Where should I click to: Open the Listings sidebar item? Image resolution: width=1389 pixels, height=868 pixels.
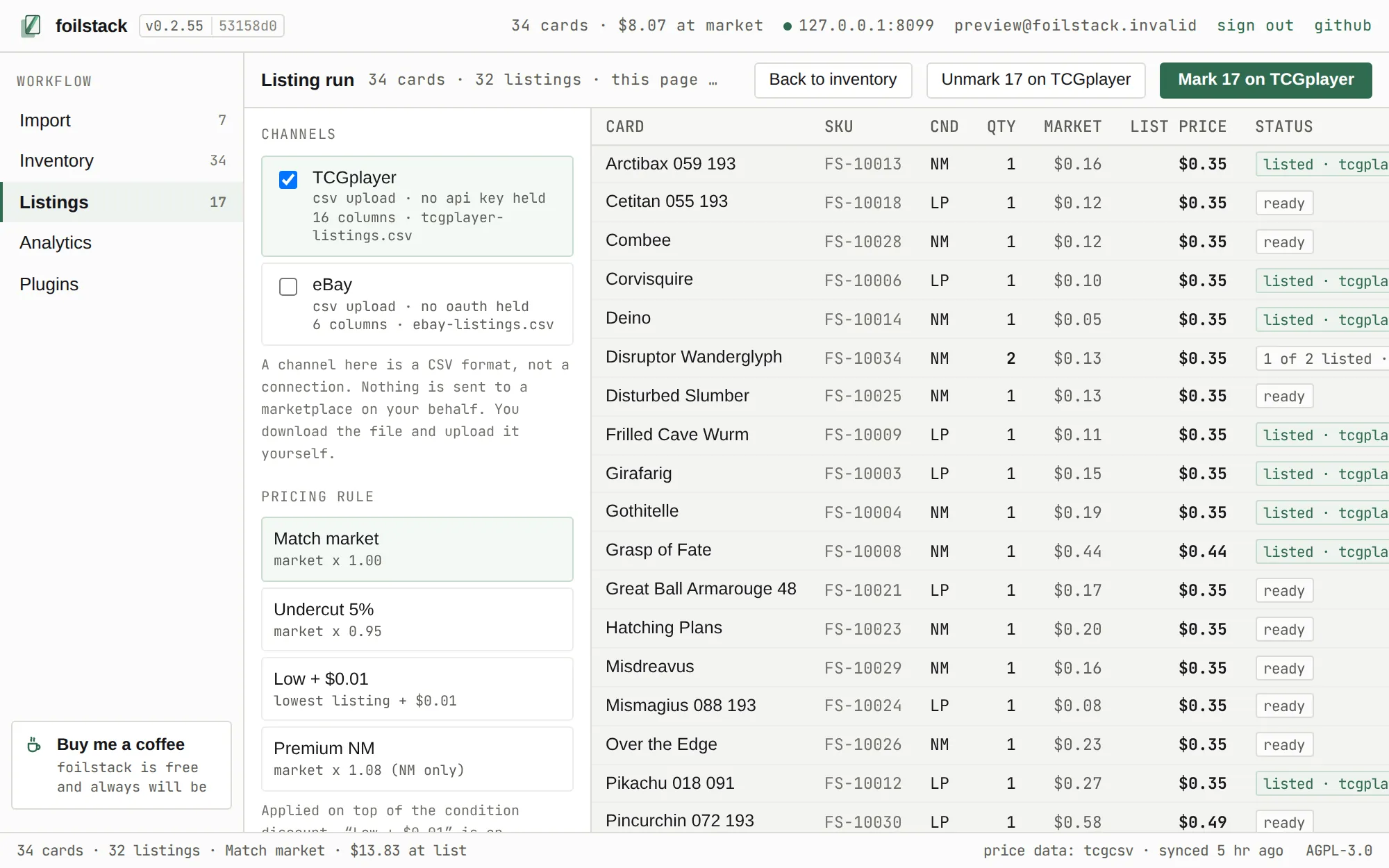point(122,202)
